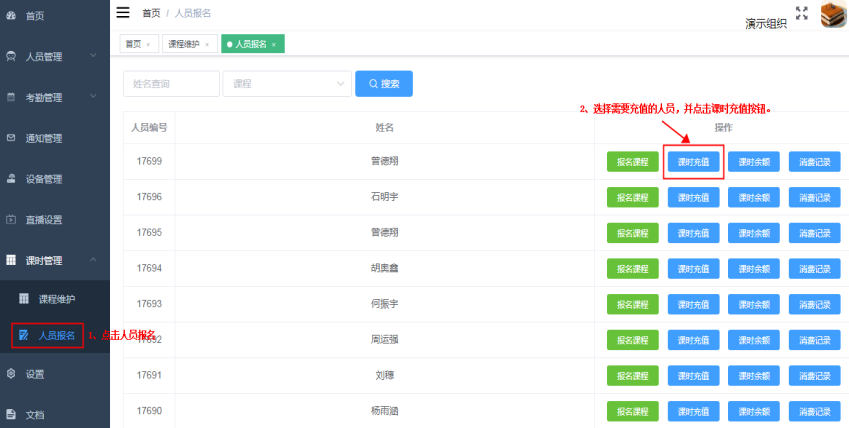Open the 课程 dropdown selector
Screen dimensions: 849x428
pyautogui.click(x=288, y=84)
